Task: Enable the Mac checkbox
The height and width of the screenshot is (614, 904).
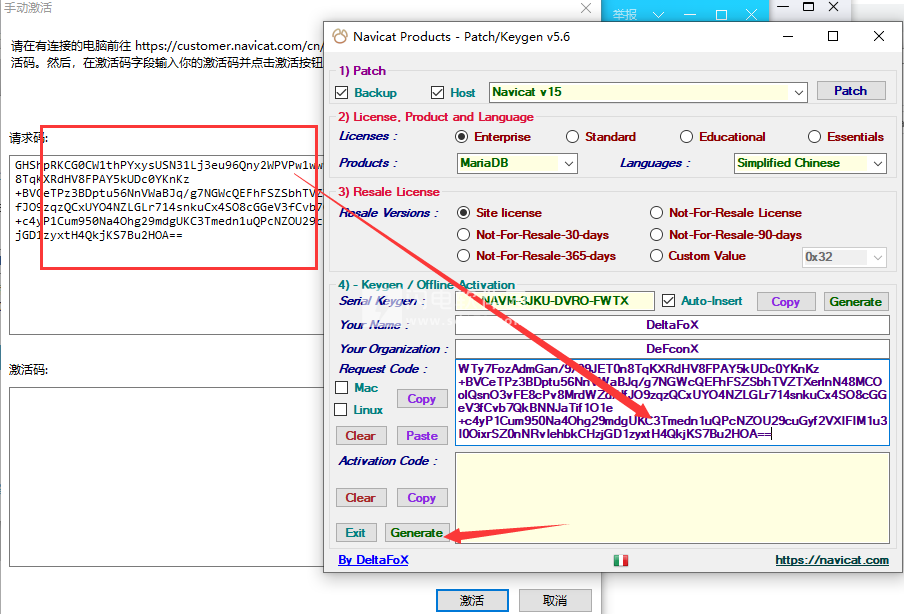Action: (341, 387)
